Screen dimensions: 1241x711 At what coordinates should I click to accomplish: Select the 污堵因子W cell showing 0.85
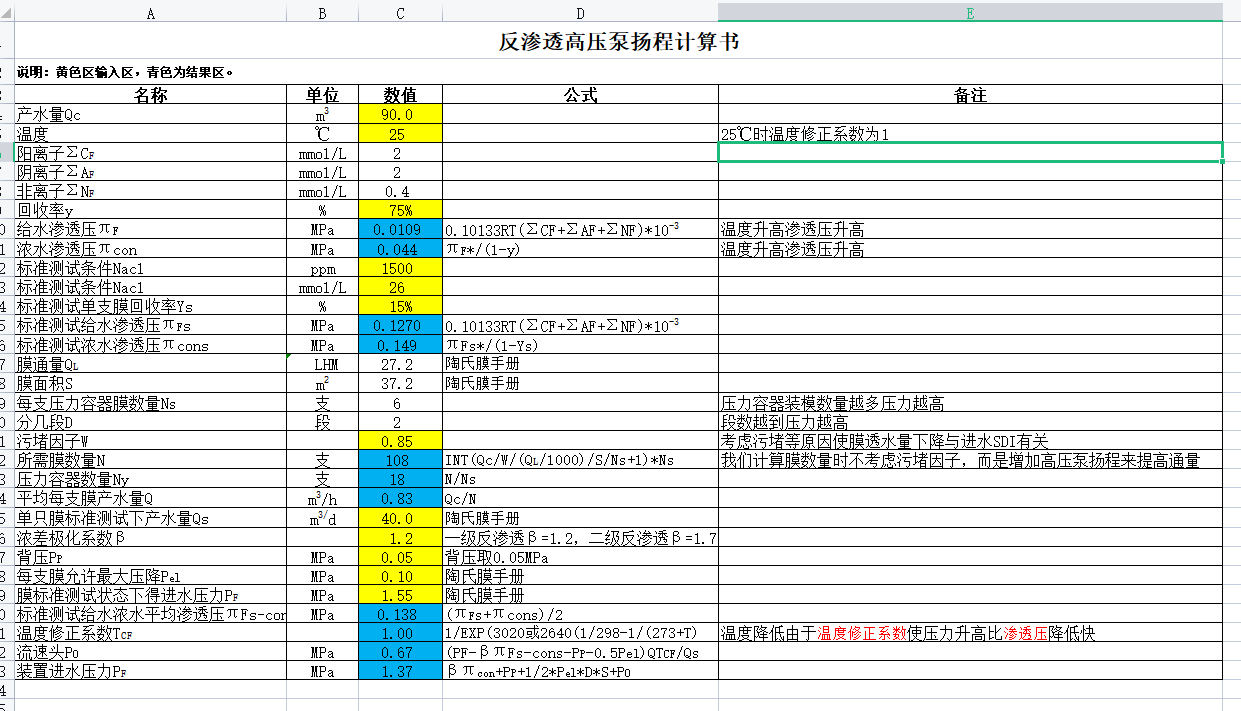(399, 440)
